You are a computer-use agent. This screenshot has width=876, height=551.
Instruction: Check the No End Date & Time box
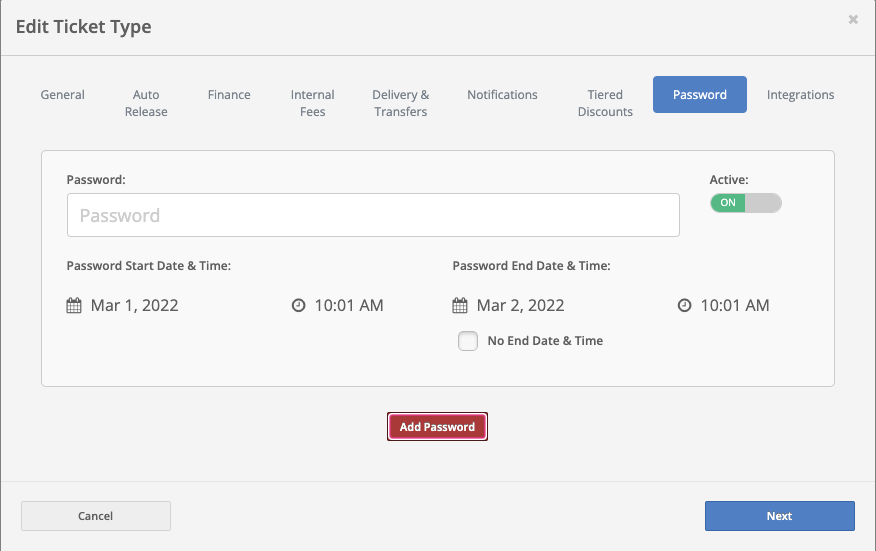(x=468, y=341)
